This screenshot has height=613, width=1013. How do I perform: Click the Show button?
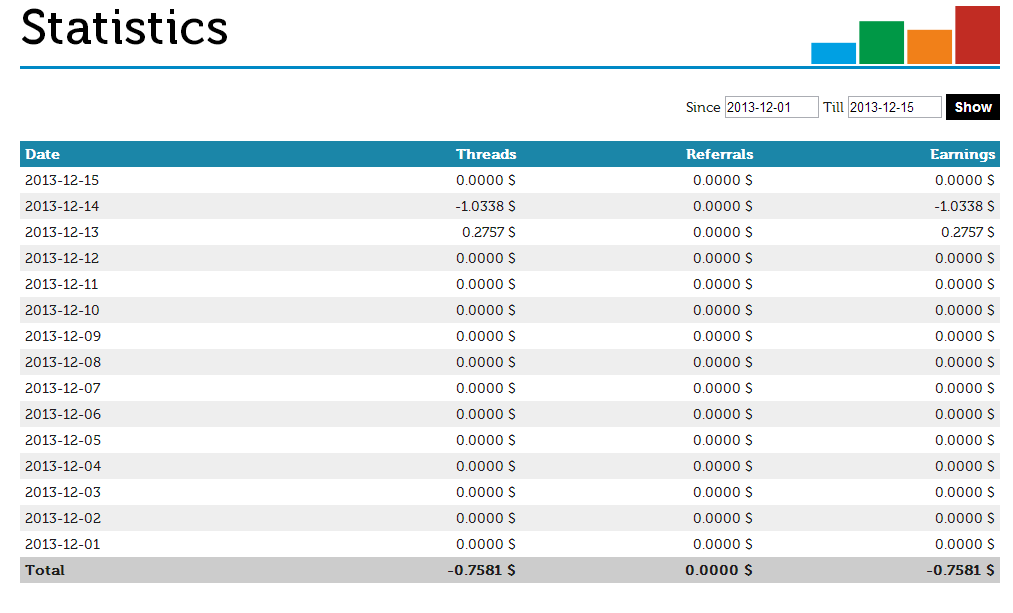(972, 107)
